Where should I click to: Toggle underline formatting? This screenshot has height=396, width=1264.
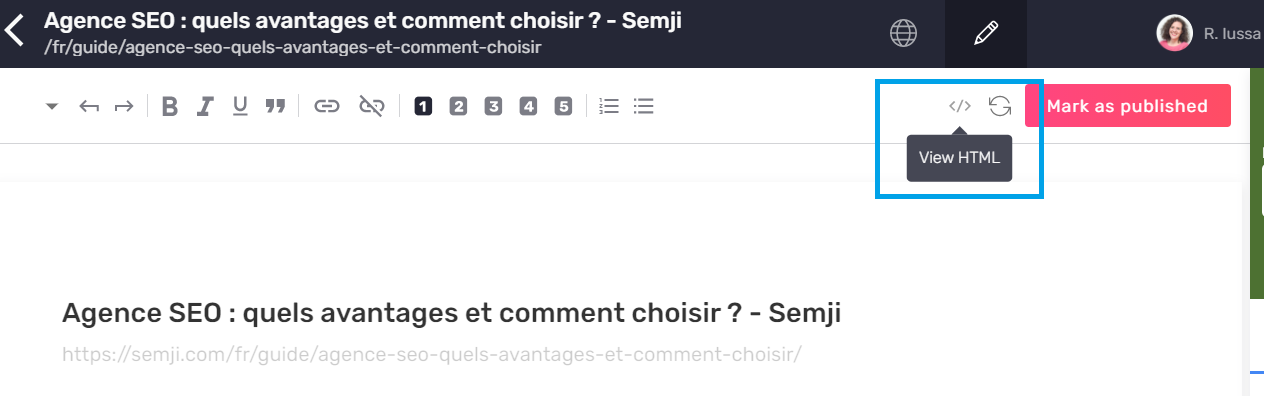(x=240, y=106)
